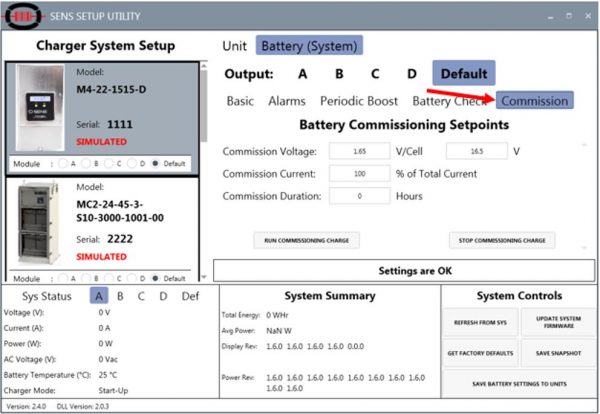The image size is (600, 414).
Task: Show Sys Status for Def output
Action: (190, 296)
